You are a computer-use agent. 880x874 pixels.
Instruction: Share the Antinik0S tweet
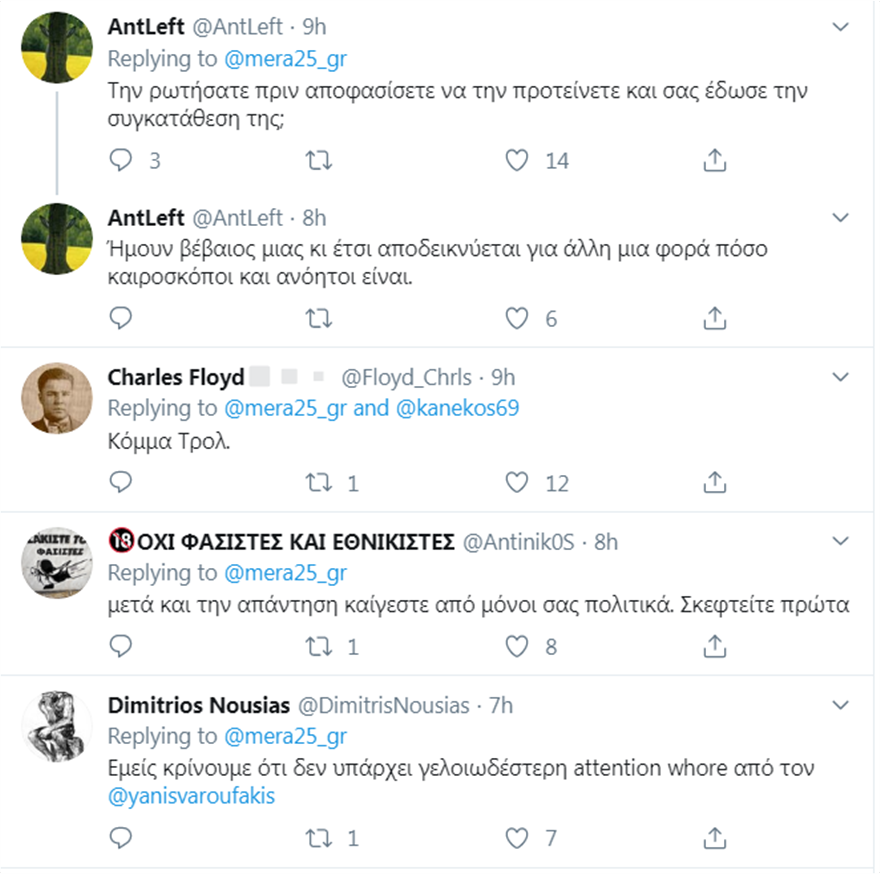click(x=714, y=646)
